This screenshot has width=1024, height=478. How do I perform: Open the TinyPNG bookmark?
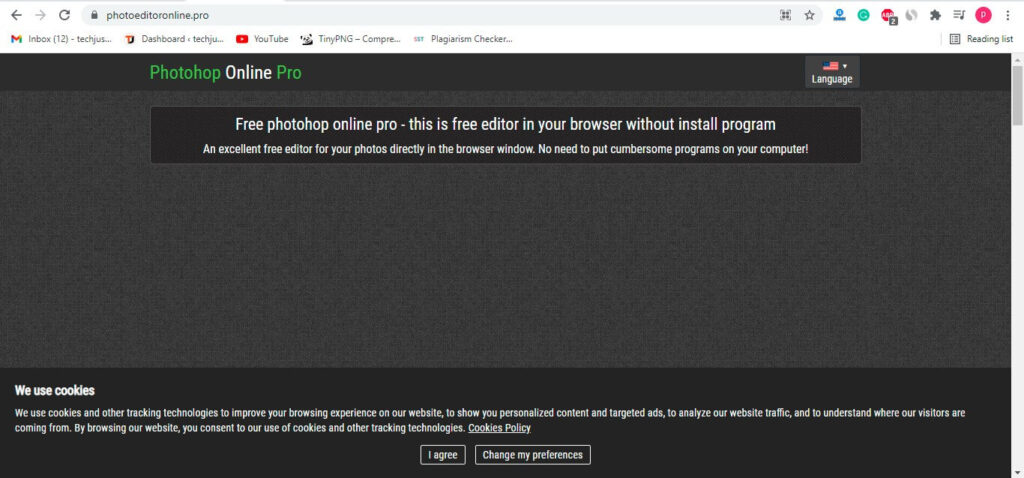pyautogui.click(x=350, y=39)
